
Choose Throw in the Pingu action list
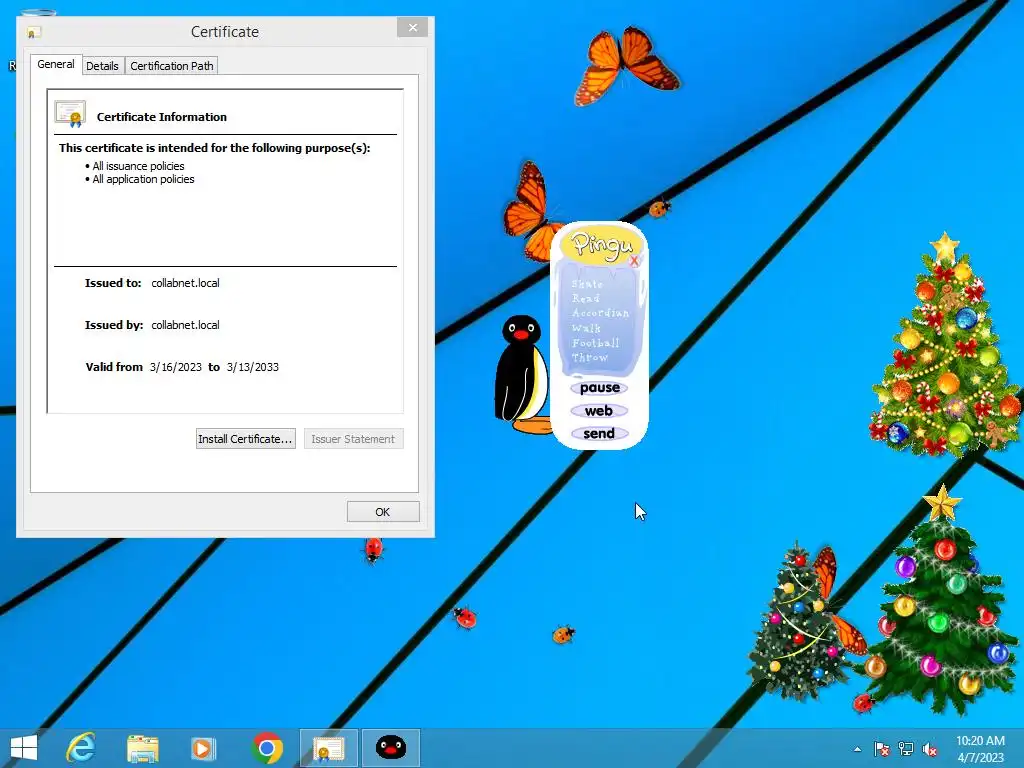tap(590, 357)
